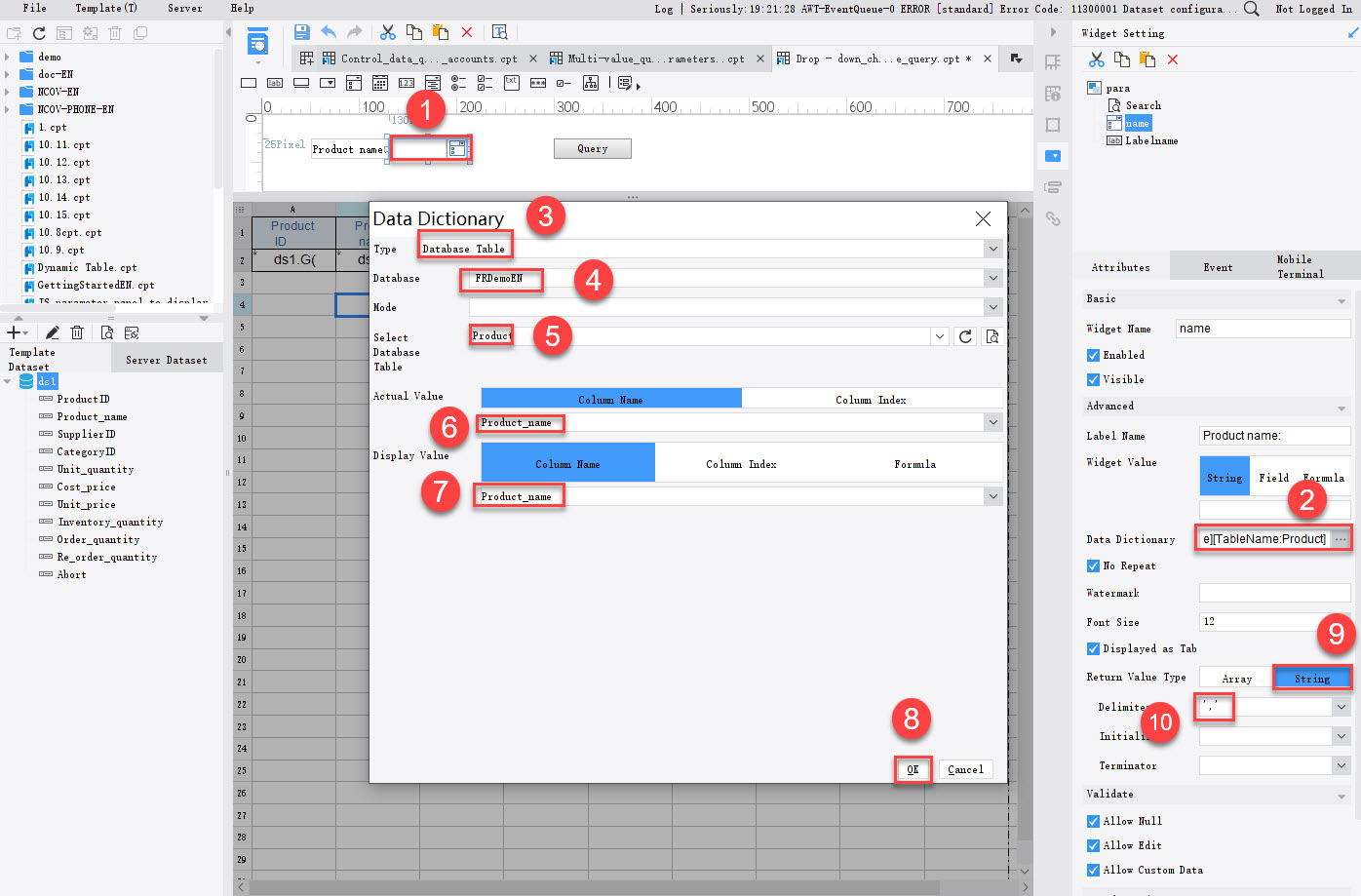Open the Delimiter dropdown arrow
This screenshot has width=1361, height=896.
click(x=1342, y=707)
